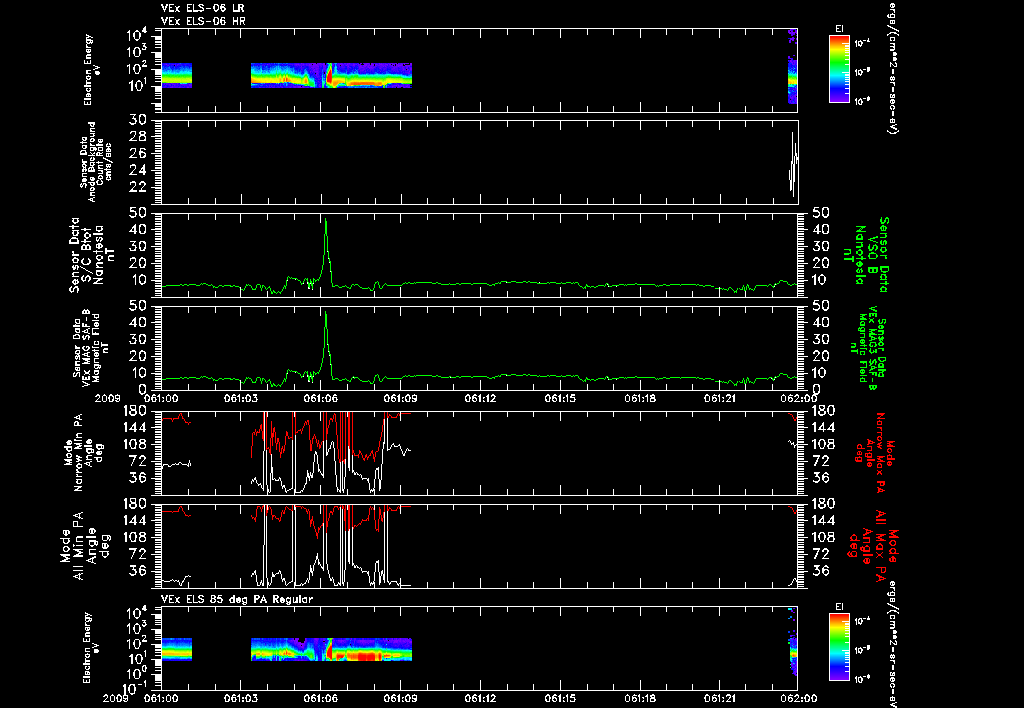Click '061:21' on the axis under the 85 deg PA spectrogram
Image resolution: width=1024 pixels, height=708 pixels.
coord(721,698)
